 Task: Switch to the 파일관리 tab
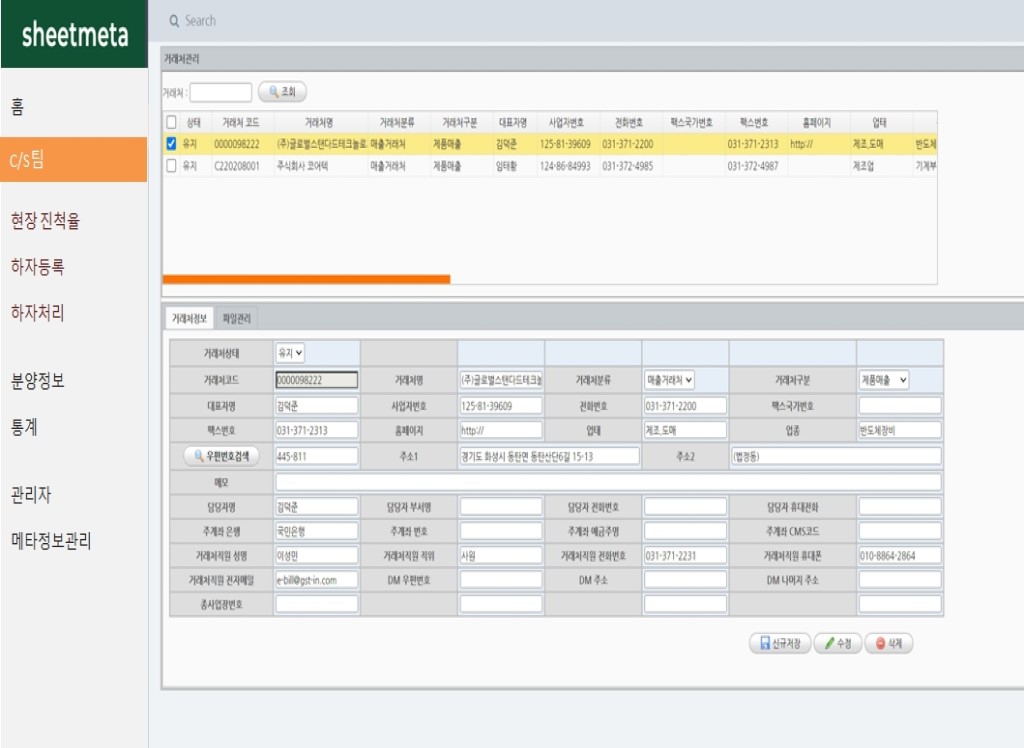pyautogui.click(x=237, y=318)
